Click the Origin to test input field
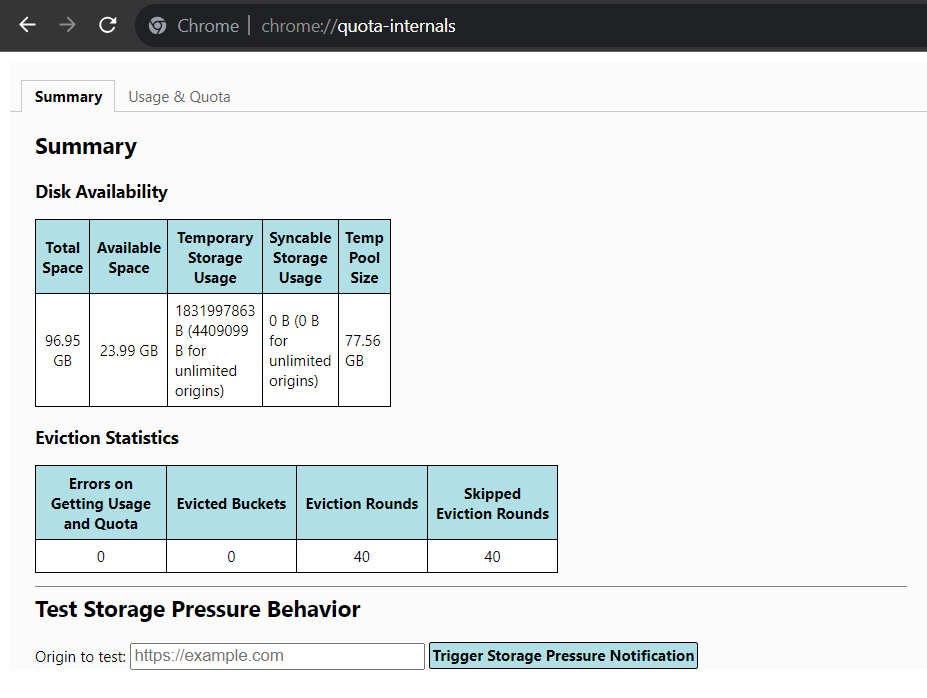 (x=277, y=656)
